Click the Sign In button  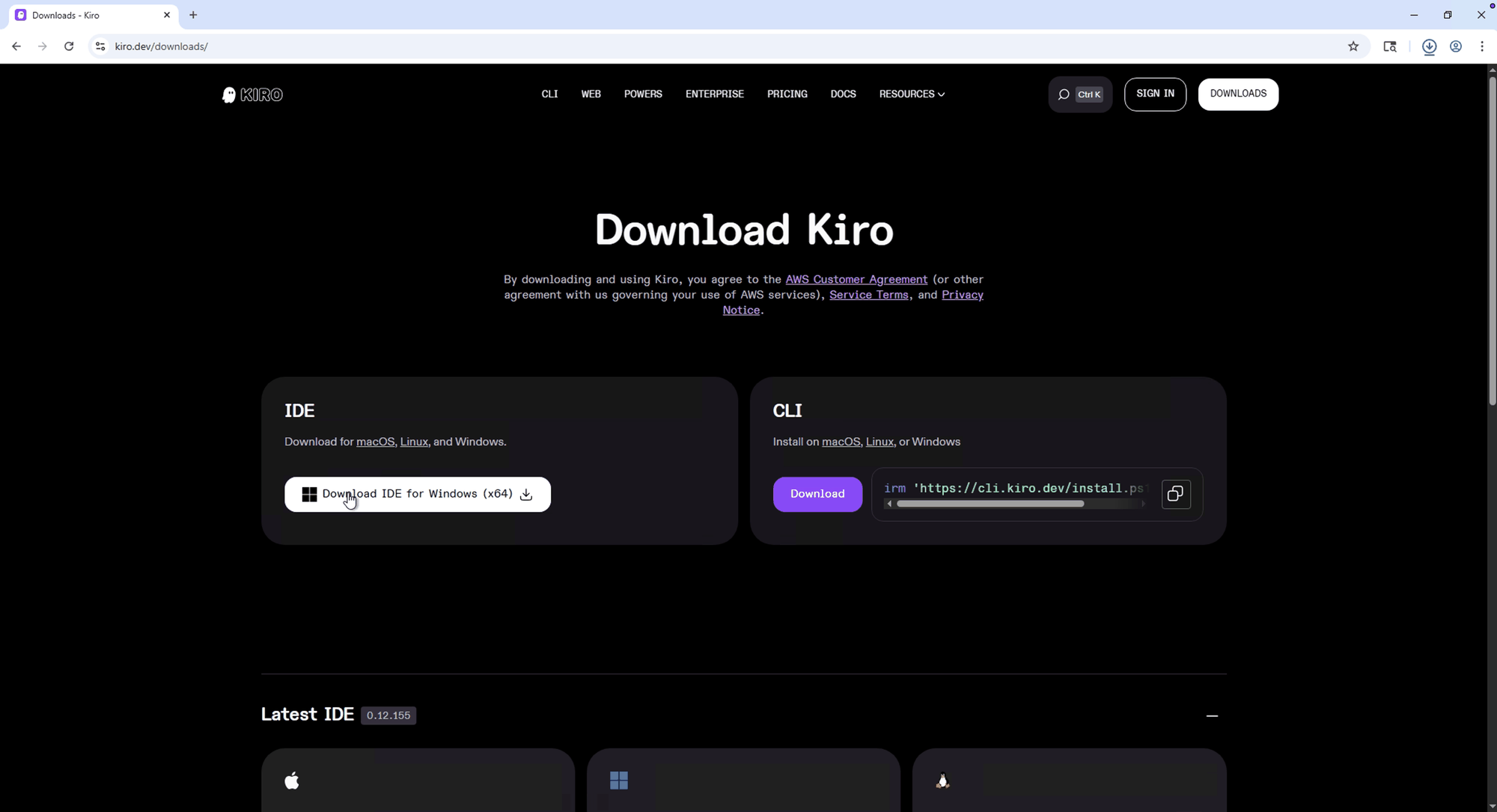pos(1155,94)
